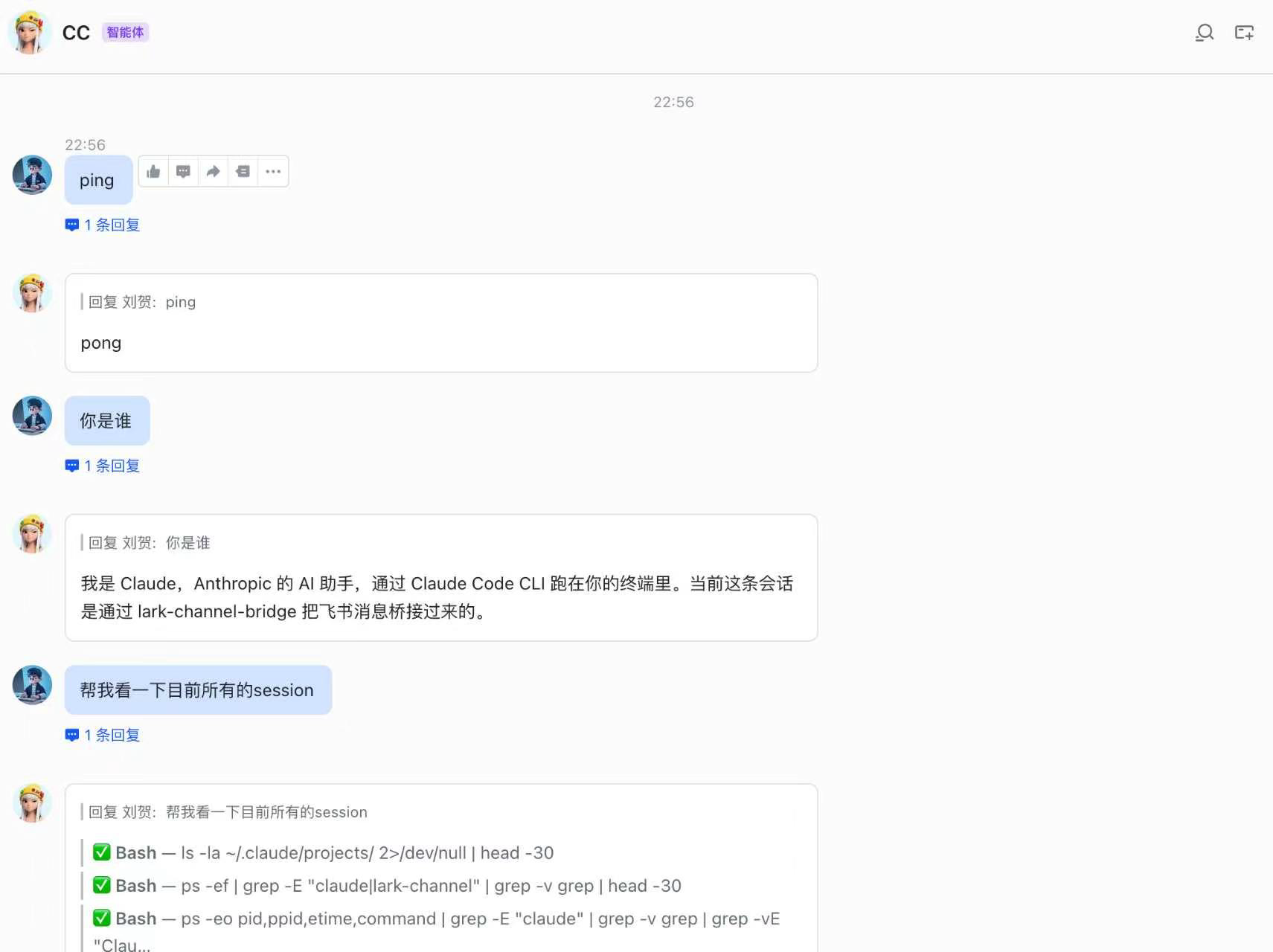Open more actions for ping message
The image size is (1273, 952).
(x=273, y=172)
